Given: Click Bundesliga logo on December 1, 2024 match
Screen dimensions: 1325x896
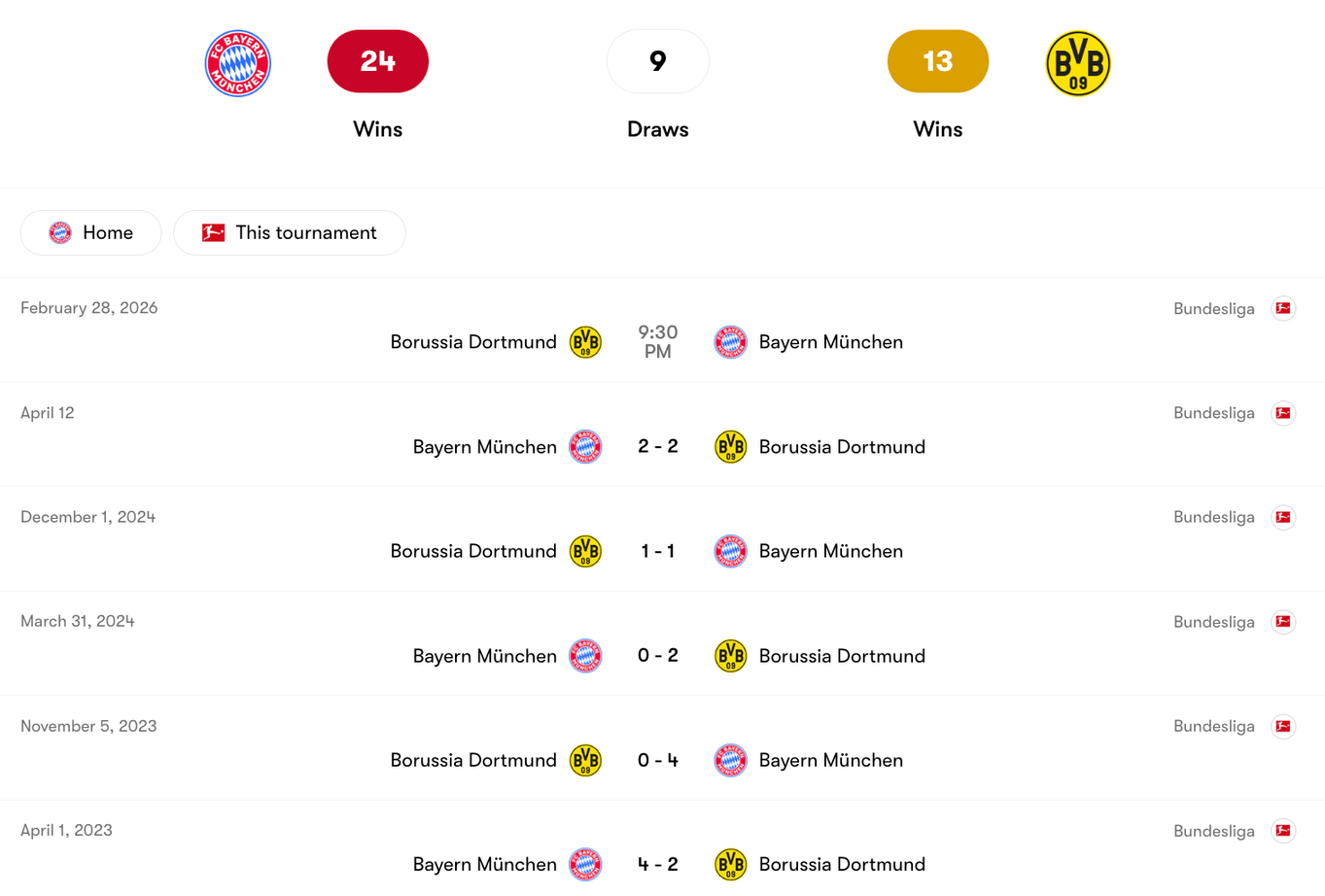Looking at the screenshot, I should pos(1283,517).
